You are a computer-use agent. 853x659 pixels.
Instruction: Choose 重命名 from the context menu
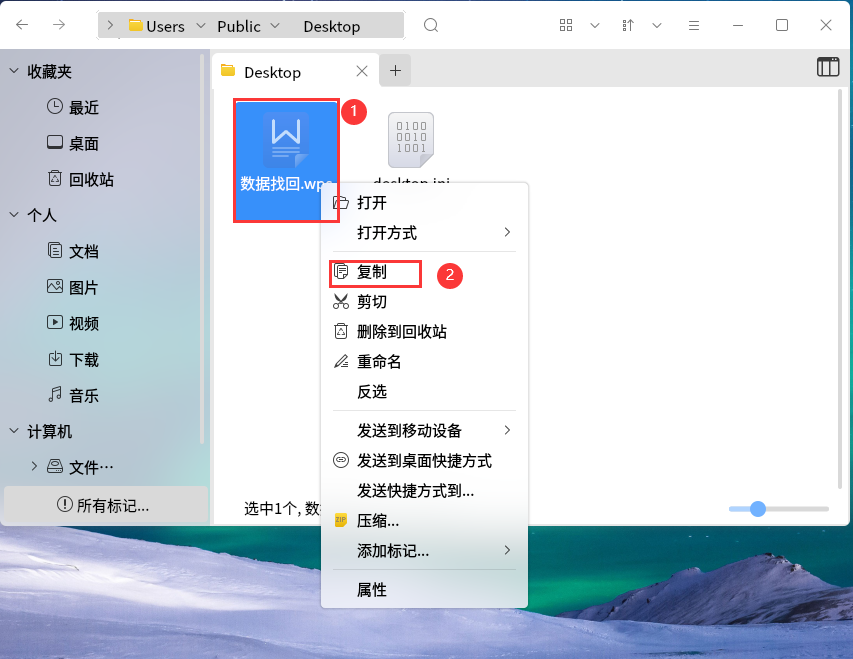[x=378, y=362]
